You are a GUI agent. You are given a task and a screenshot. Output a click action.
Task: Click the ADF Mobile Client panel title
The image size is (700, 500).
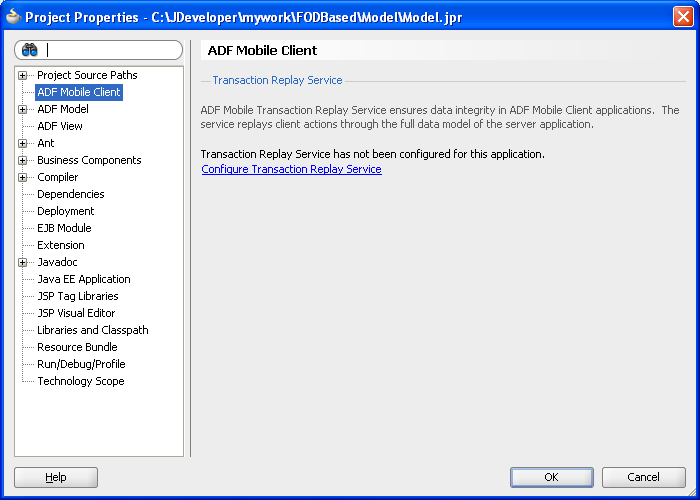click(x=262, y=50)
